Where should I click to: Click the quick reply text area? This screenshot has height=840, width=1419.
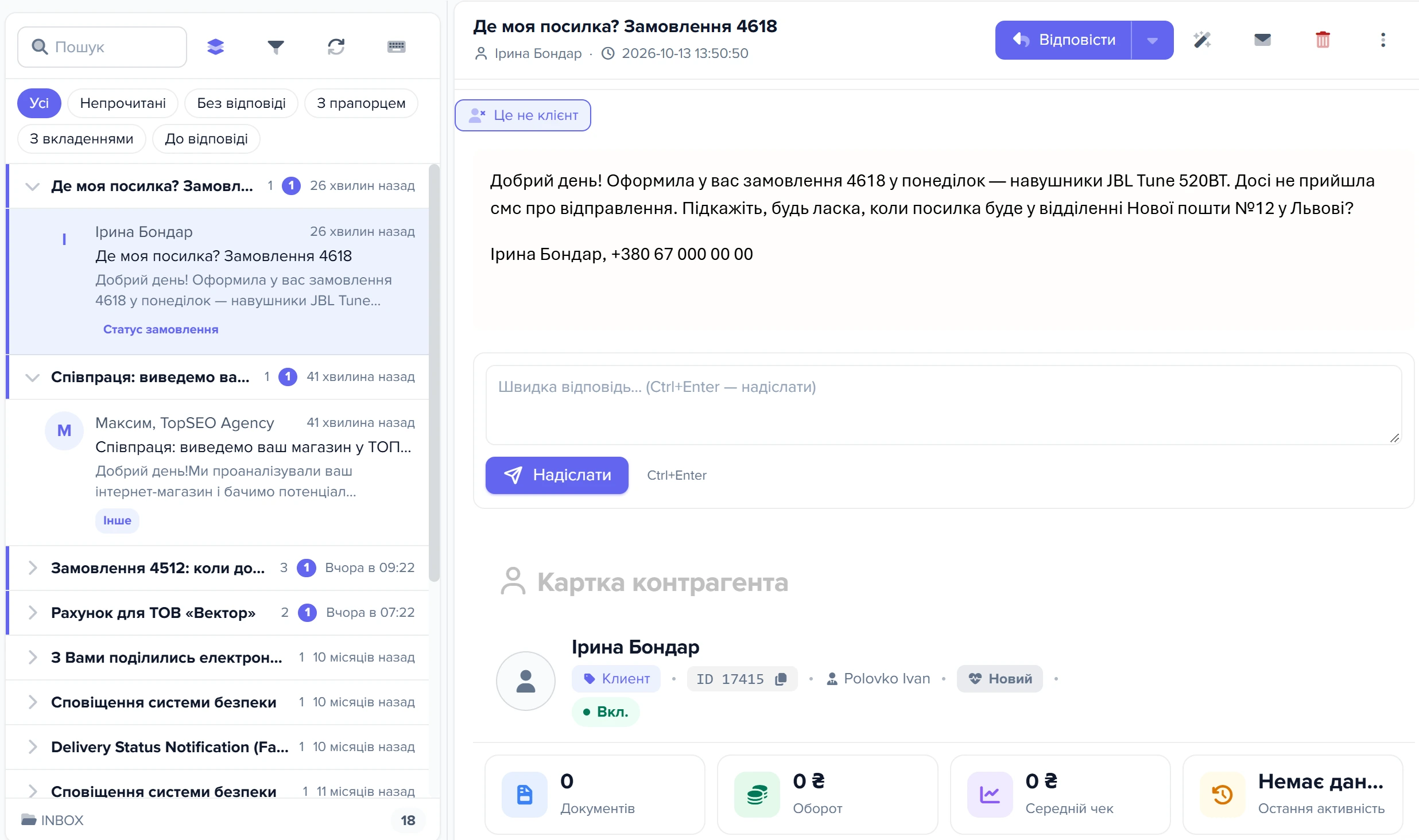pos(944,405)
